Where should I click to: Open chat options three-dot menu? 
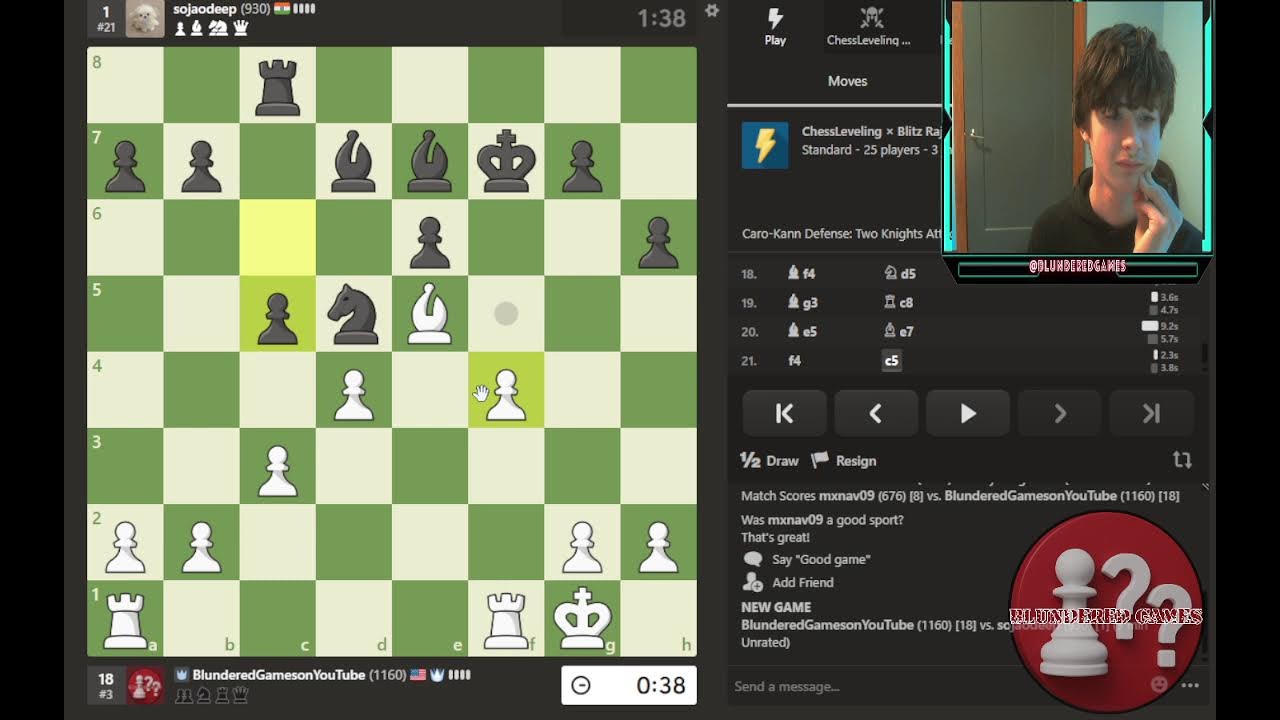[x=1190, y=686]
